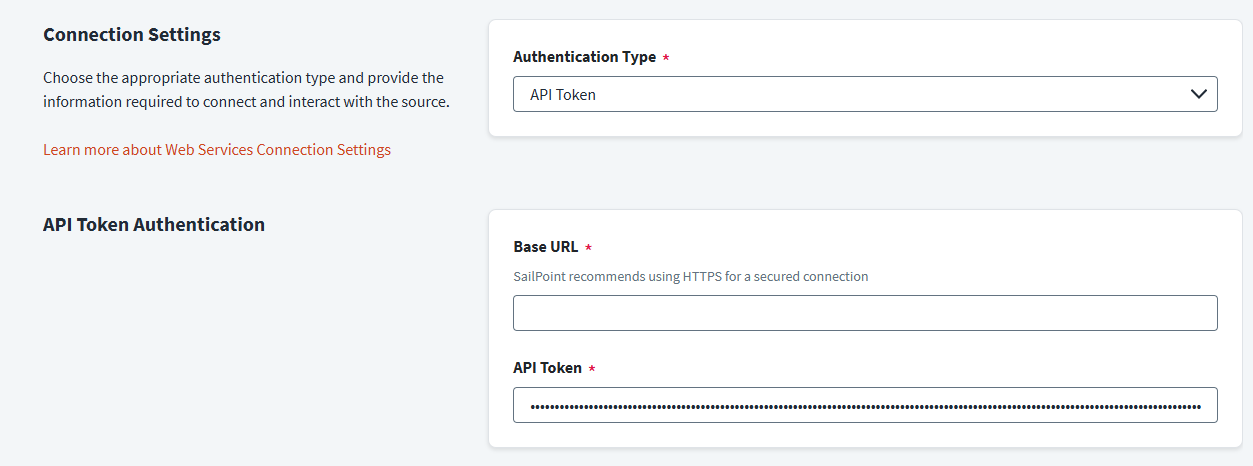Click the Base URL field label
The height and width of the screenshot is (466, 1253).
coord(546,247)
